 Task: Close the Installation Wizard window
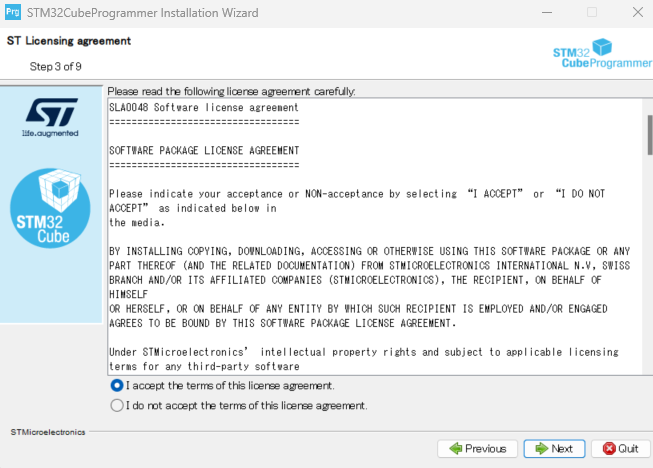pyautogui.click(x=632, y=13)
